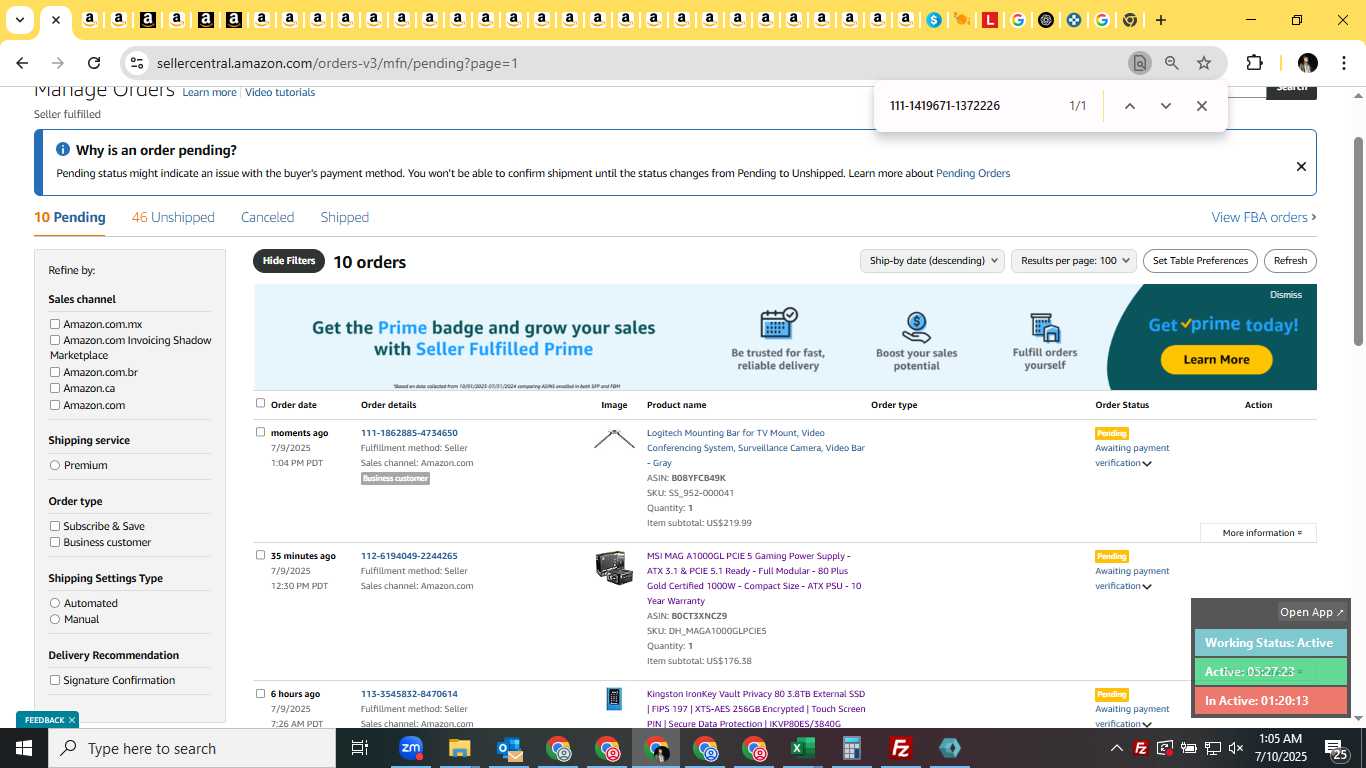This screenshot has height=768, width=1366.
Task: Open File Explorer from the taskbar
Action: pos(459,748)
